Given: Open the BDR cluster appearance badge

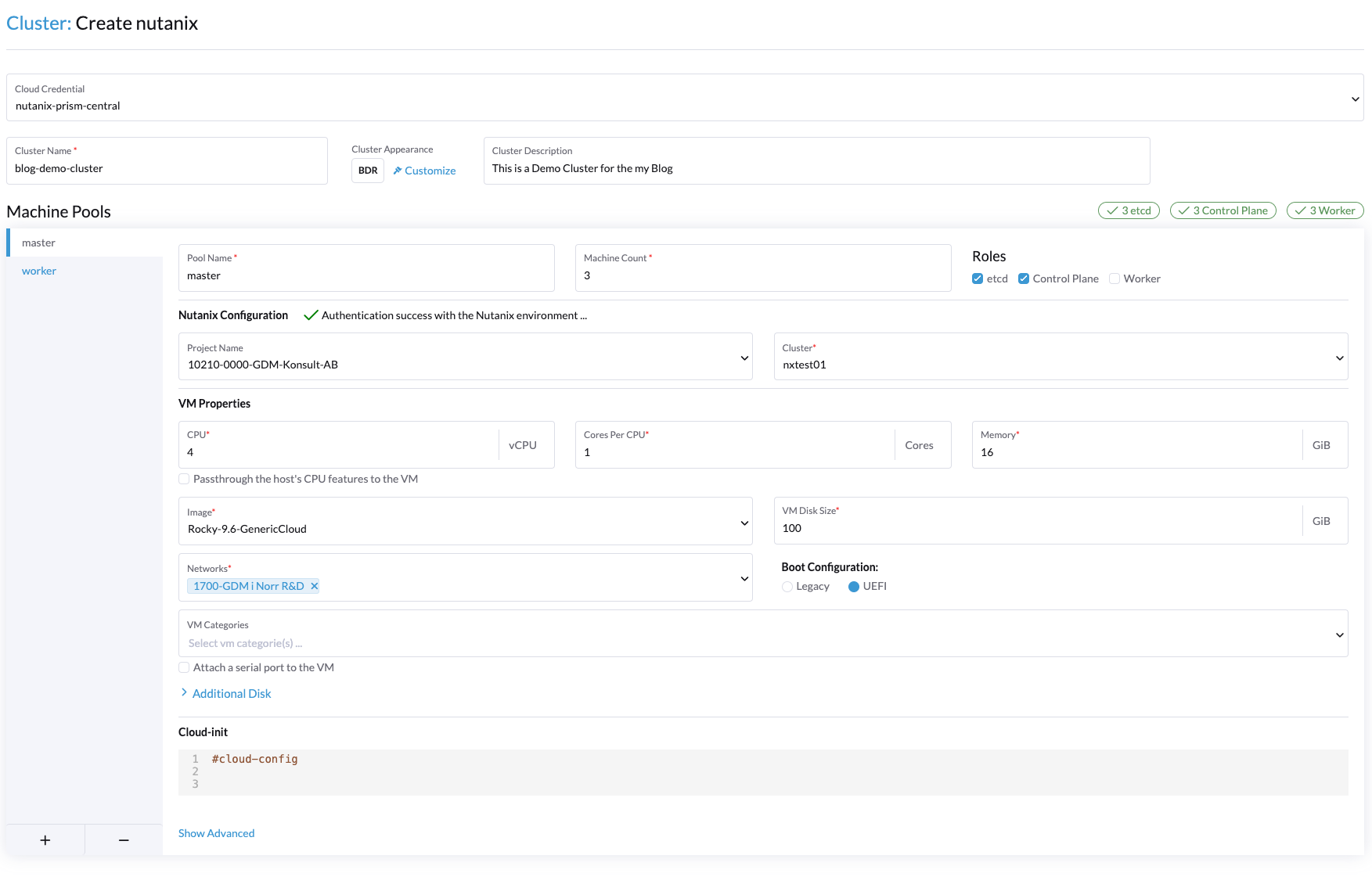Looking at the screenshot, I should (x=368, y=171).
